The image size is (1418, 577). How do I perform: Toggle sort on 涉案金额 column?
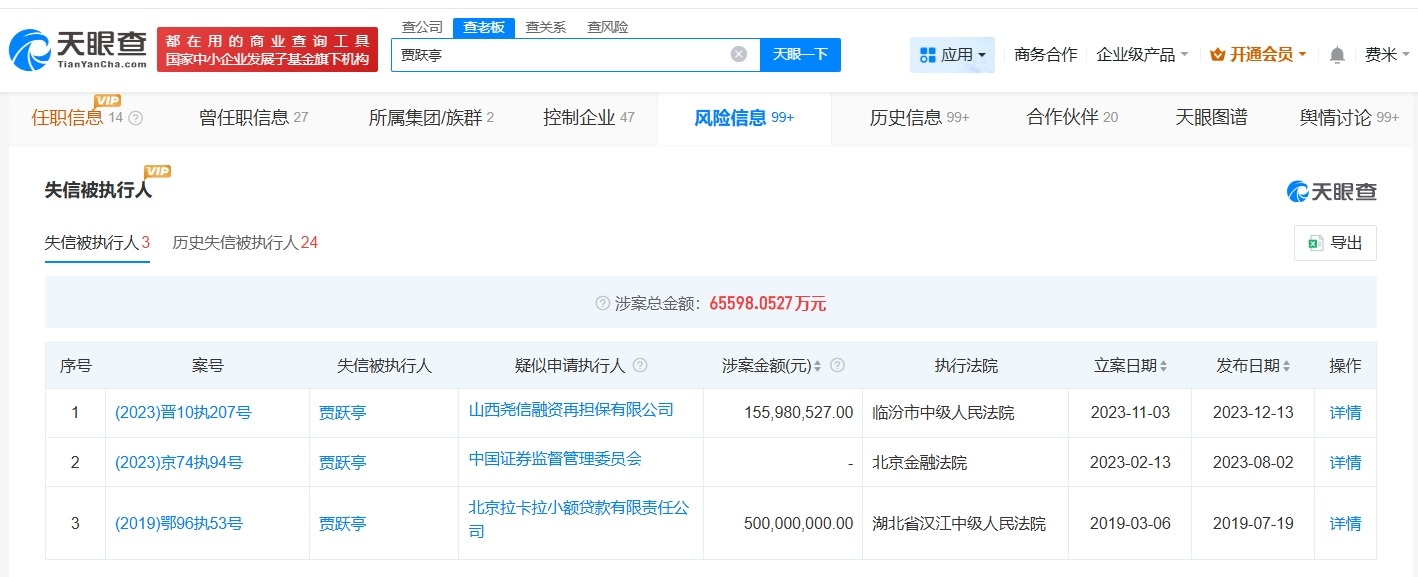(x=818, y=365)
